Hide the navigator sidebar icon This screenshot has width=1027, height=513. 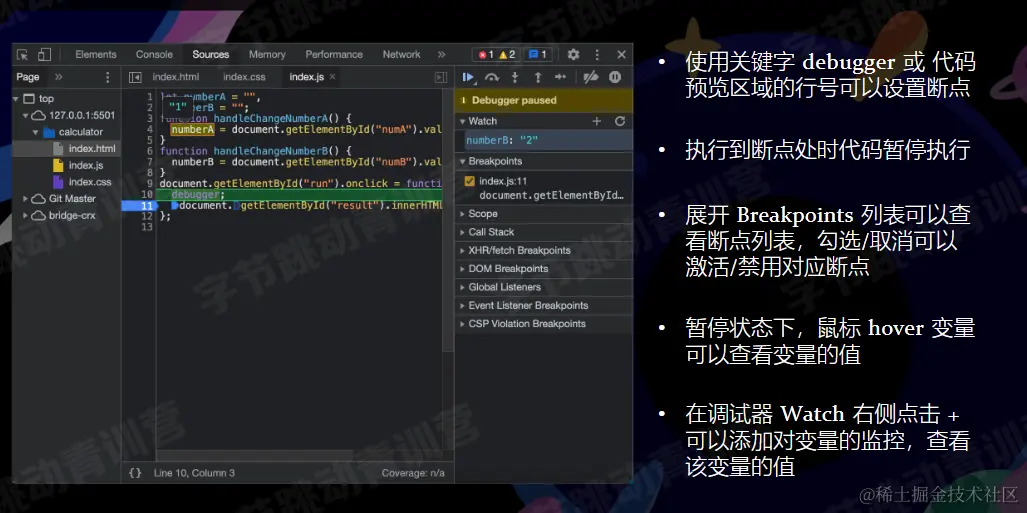(135, 77)
